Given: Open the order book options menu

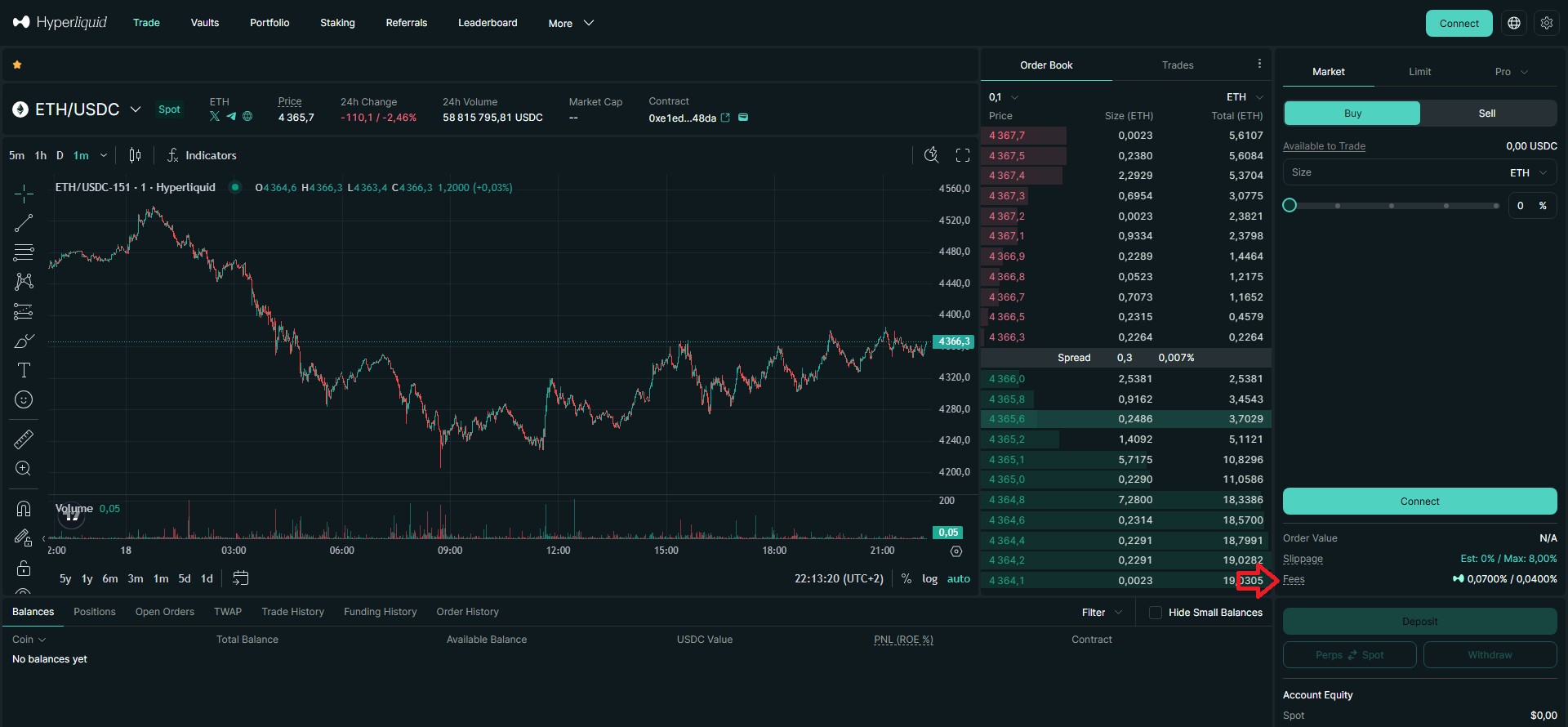Looking at the screenshot, I should point(1259,64).
